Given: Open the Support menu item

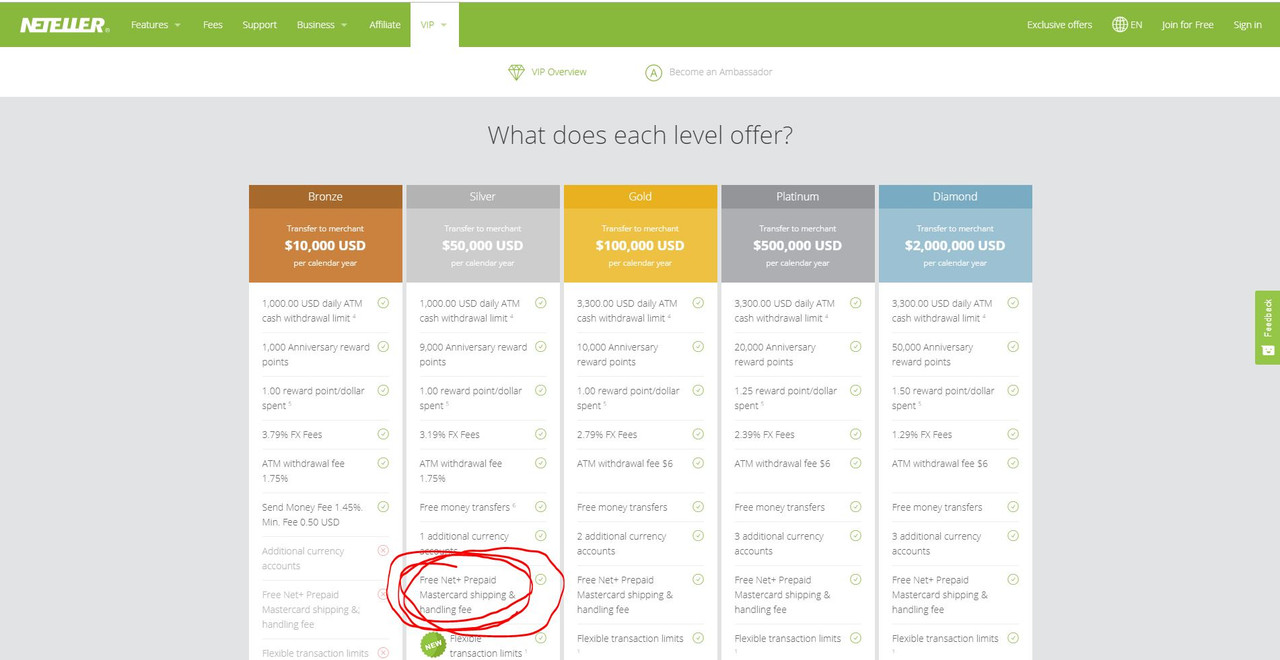Looking at the screenshot, I should pyautogui.click(x=259, y=25).
